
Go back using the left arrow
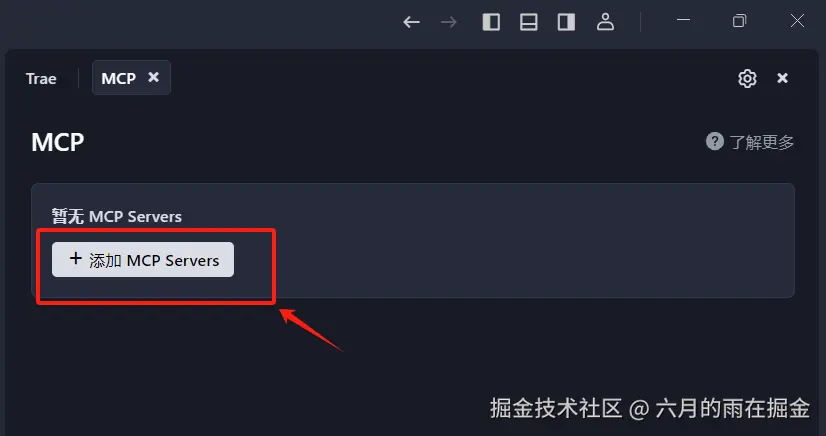[411, 22]
